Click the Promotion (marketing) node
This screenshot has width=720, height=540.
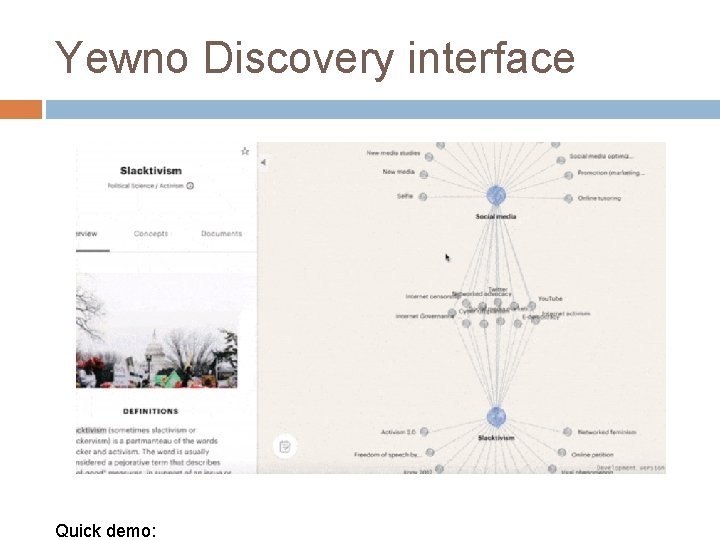click(568, 175)
